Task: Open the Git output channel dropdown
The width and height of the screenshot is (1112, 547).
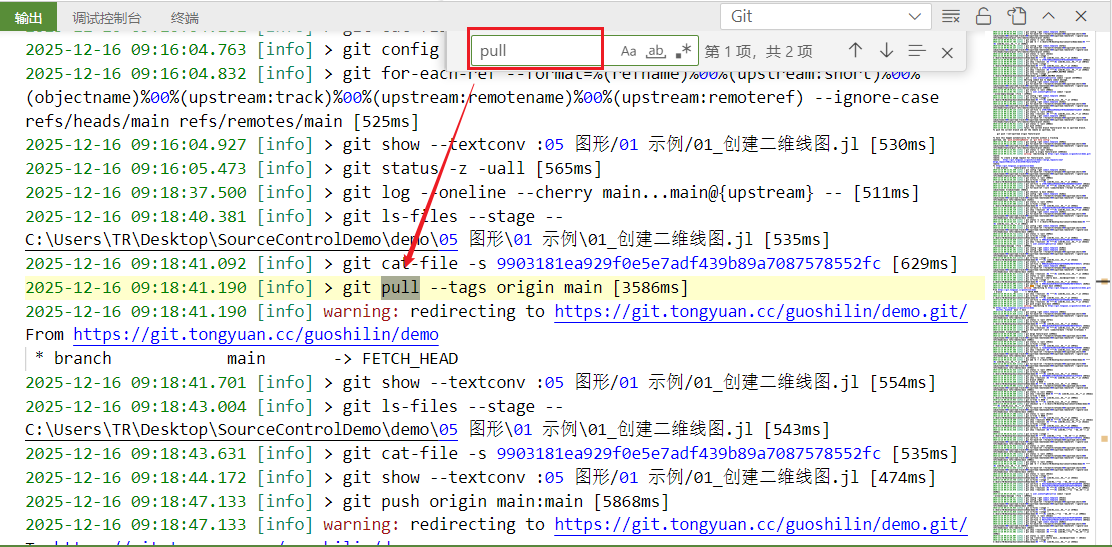Action: [826, 16]
